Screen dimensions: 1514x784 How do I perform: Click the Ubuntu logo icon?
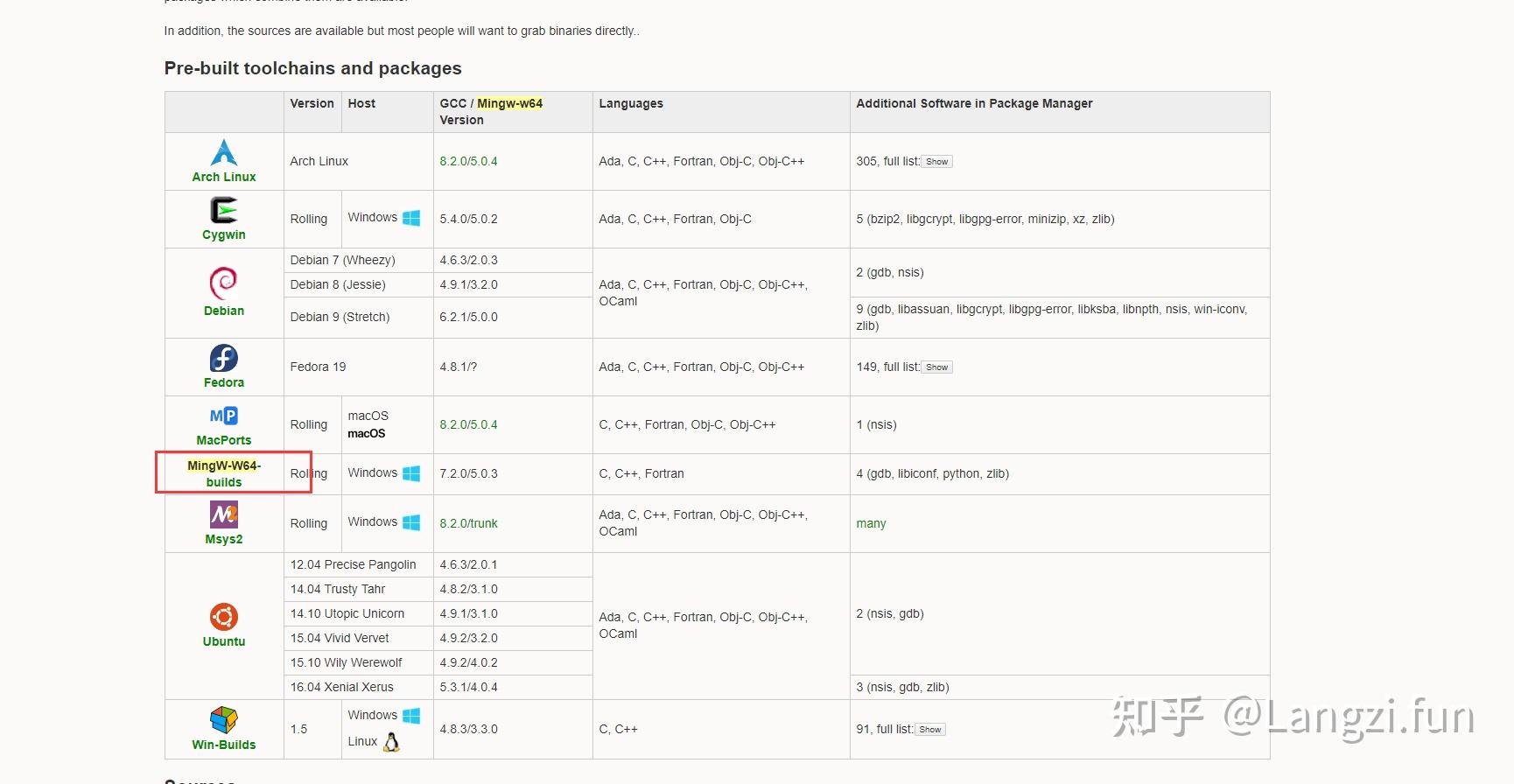[x=224, y=617]
